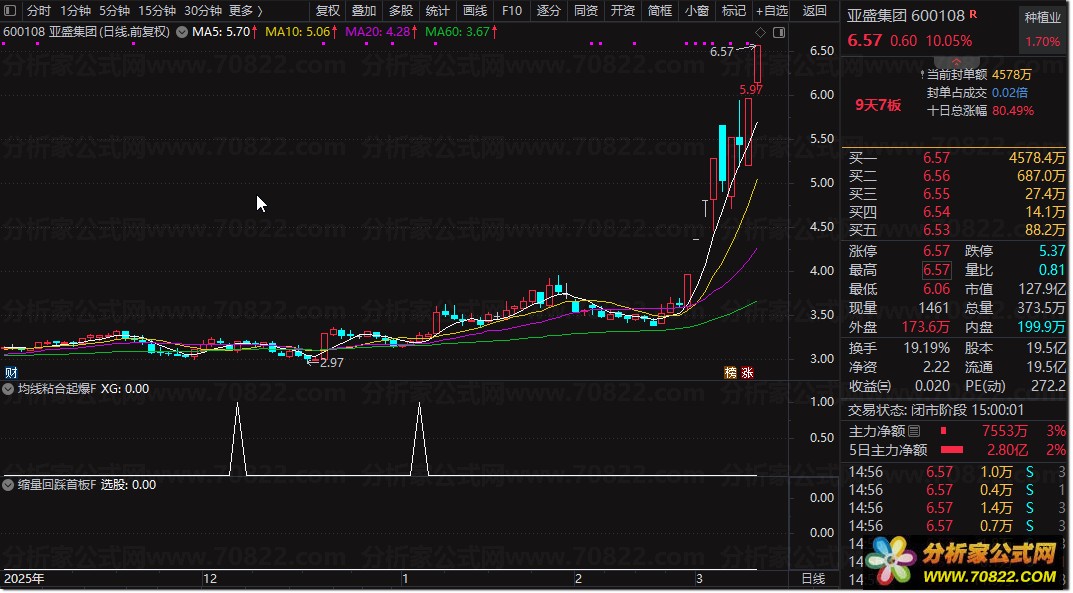Select the 15分钟 period tab
1073x593 pixels.
tap(157, 10)
